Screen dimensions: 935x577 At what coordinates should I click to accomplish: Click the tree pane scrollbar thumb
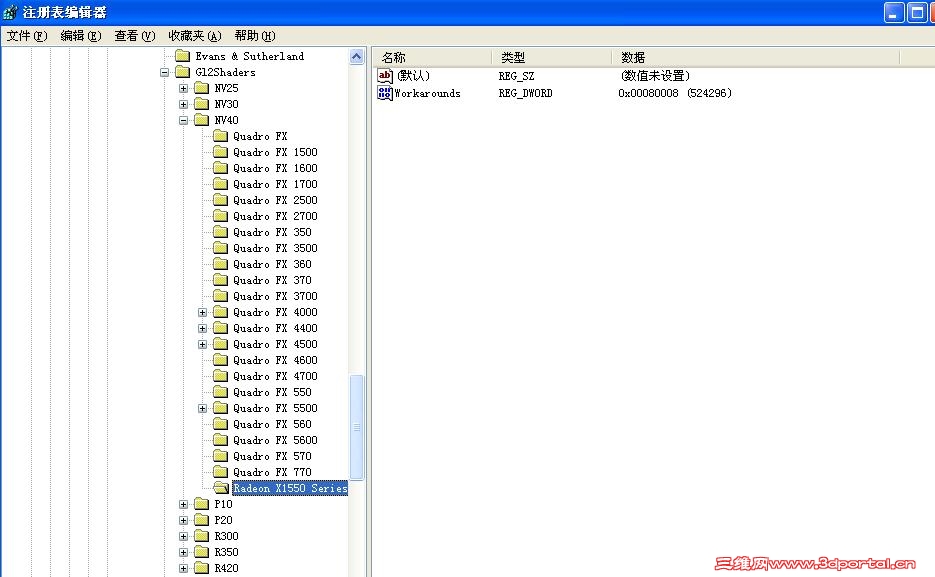357,427
